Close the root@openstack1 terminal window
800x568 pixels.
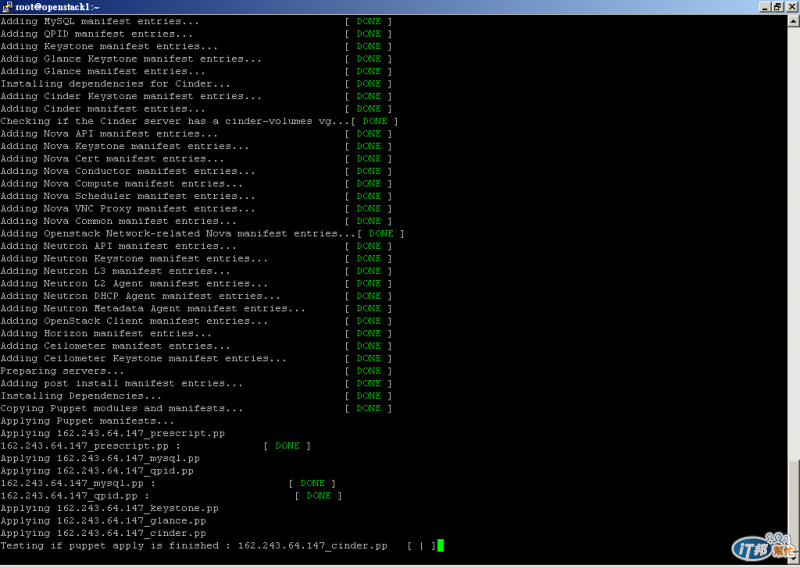click(x=791, y=7)
